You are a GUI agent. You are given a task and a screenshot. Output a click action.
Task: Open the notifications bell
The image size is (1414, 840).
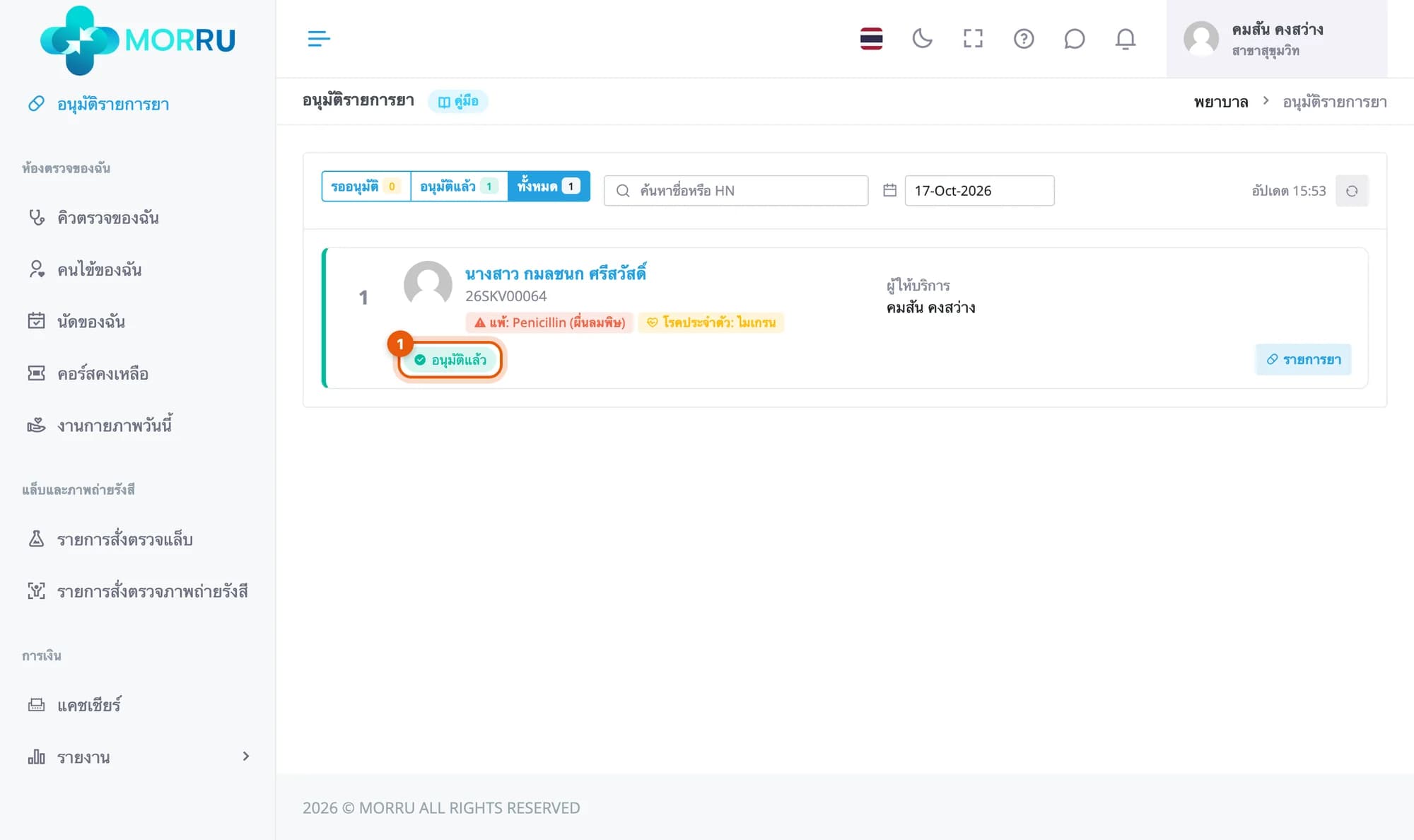click(1125, 38)
